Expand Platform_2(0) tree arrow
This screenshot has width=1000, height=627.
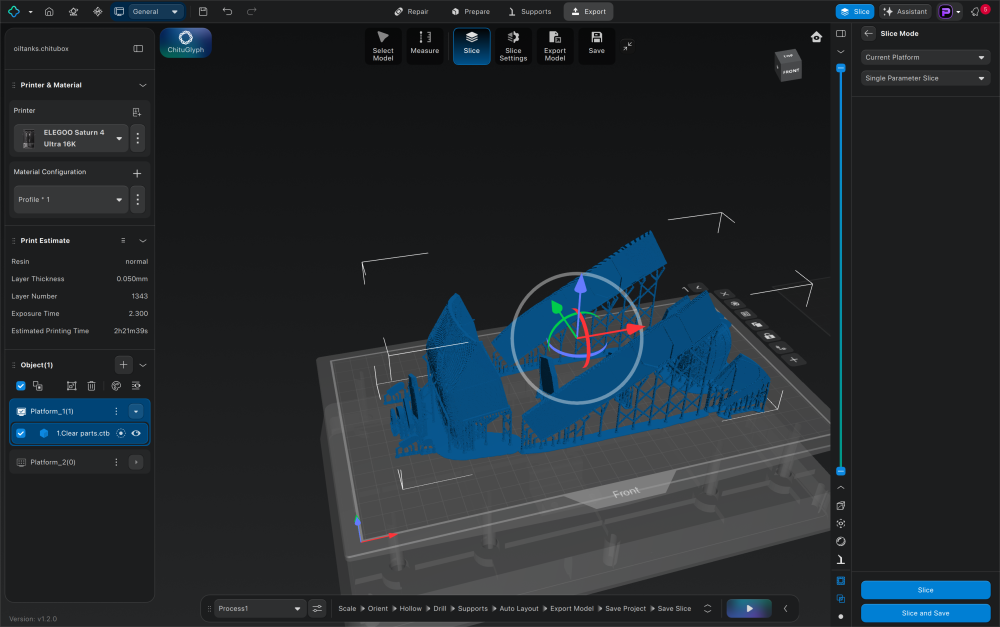coord(136,462)
